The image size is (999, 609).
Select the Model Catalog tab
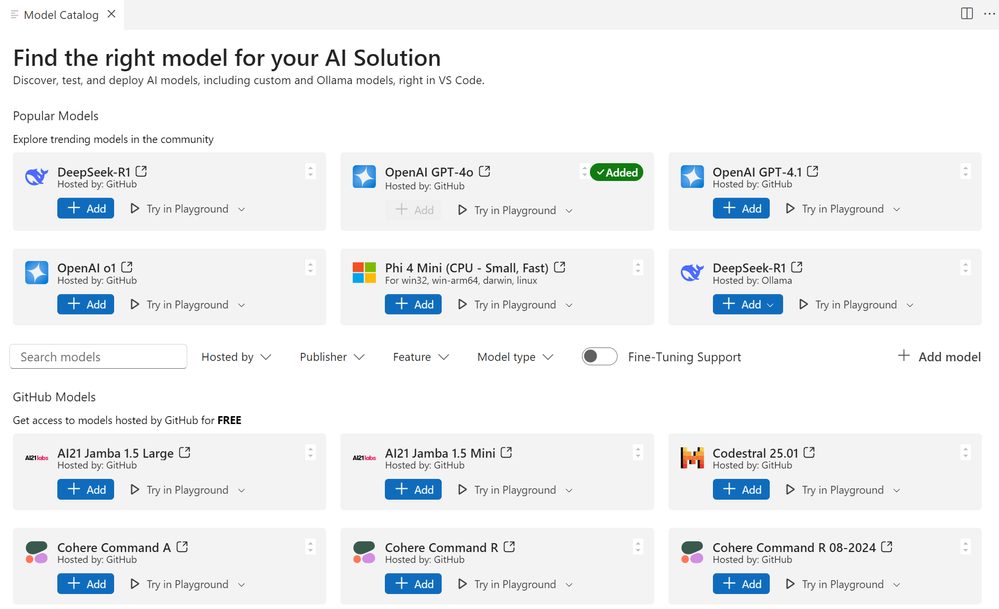[x=60, y=14]
